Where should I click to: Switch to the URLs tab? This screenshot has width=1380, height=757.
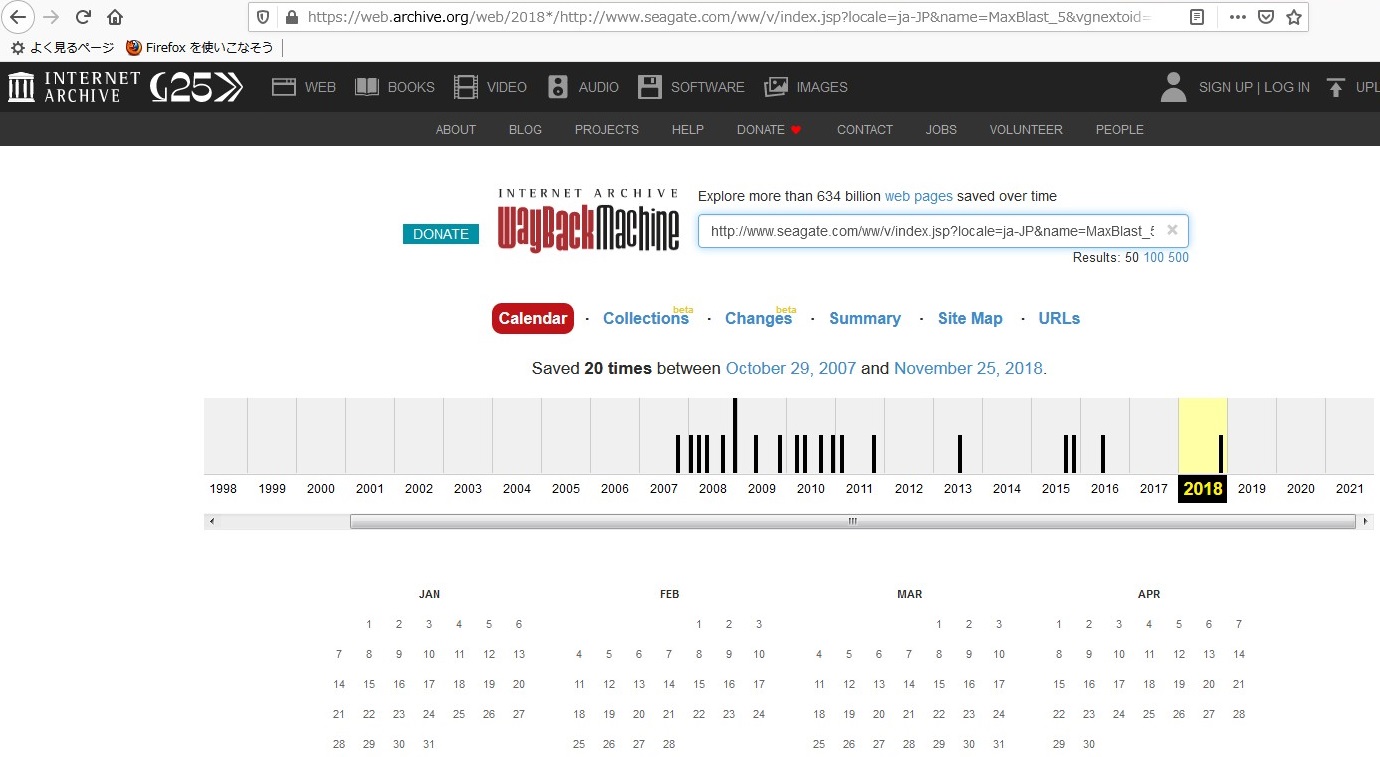pos(1059,318)
